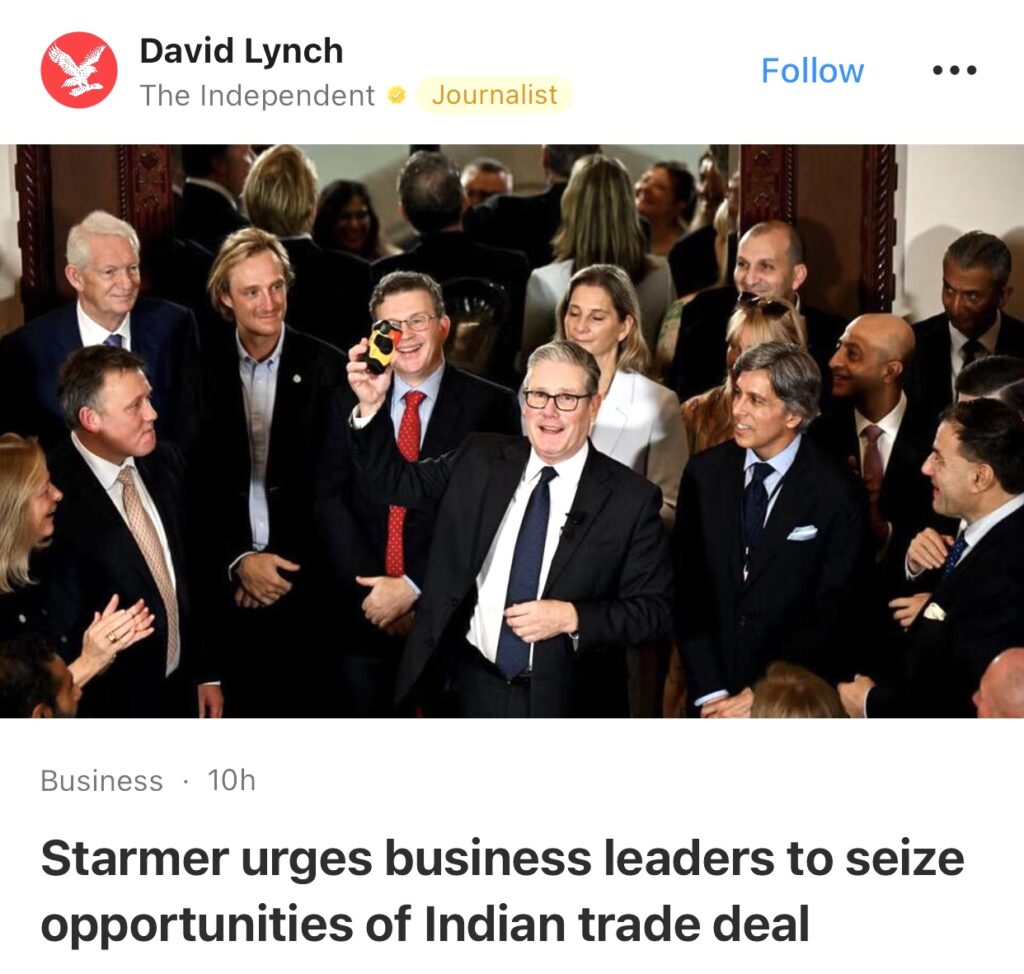Image resolution: width=1024 pixels, height=974 pixels.
Task: Open the three-dot more options menu
Action: tap(955, 70)
